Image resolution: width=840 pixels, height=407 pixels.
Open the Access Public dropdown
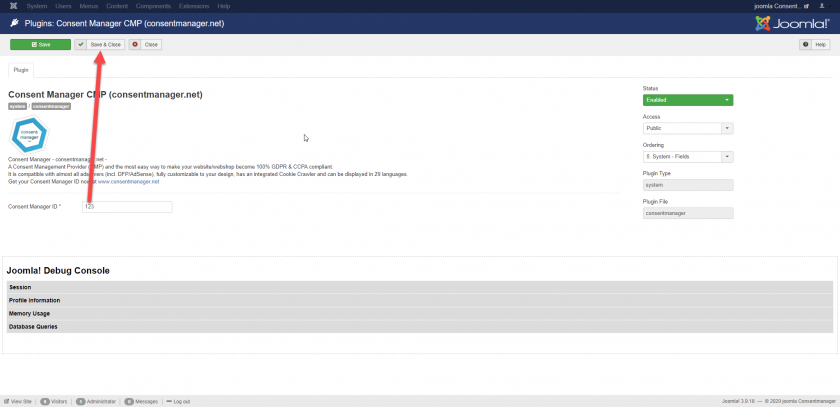coord(688,129)
